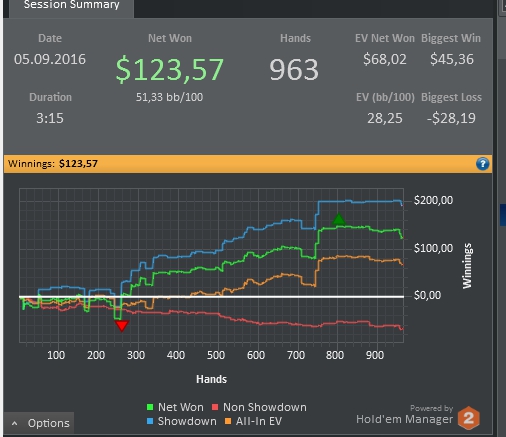Image resolution: width=506 pixels, height=437 pixels.
Task: Click the $200,00 axis label
Action: (x=433, y=200)
